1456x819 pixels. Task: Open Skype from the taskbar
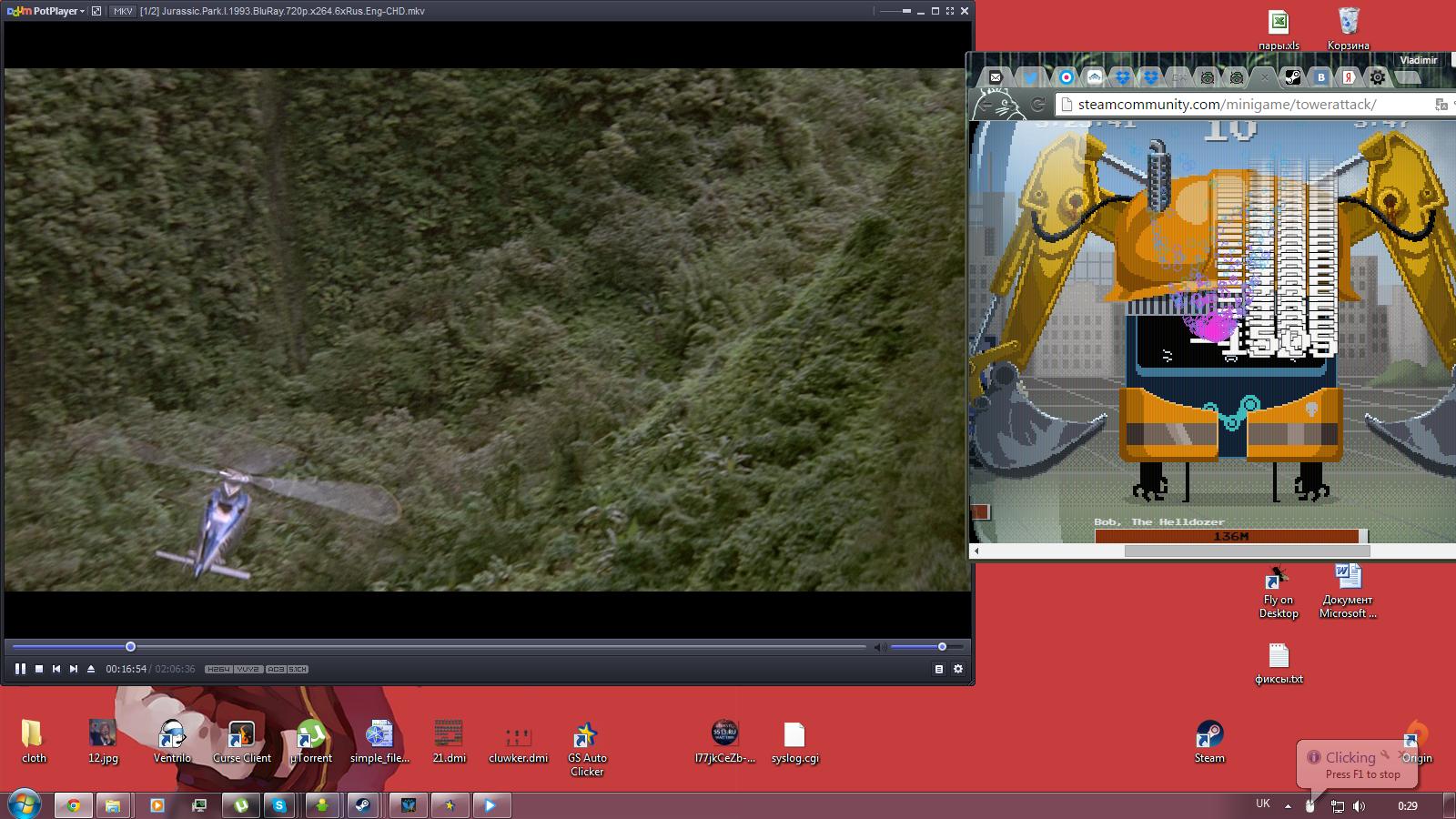pos(279,805)
